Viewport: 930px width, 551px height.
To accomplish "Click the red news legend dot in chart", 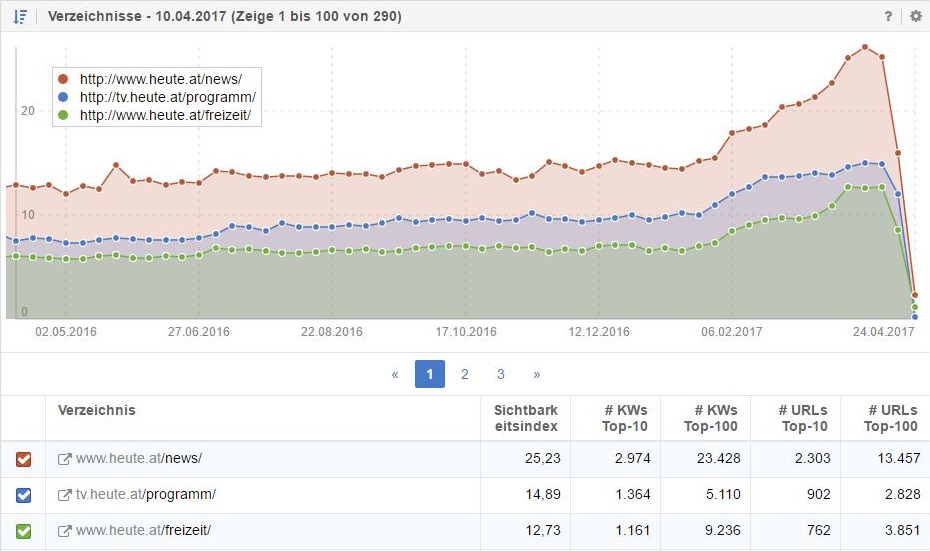I will coord(64,78).
